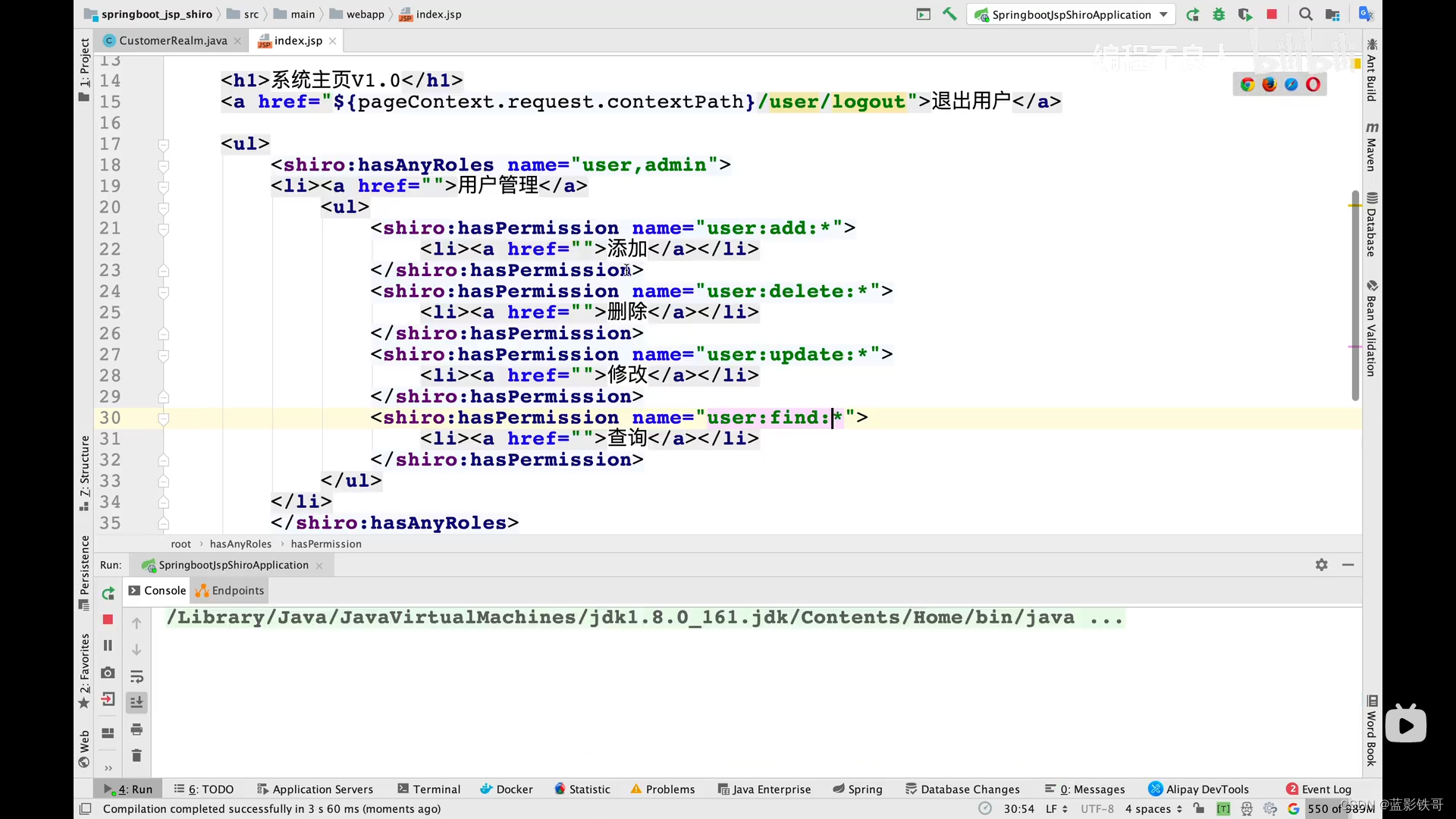This screenshot has width=1456, height=819.
Task: Toggle the Problems panel visibility
Action: [x=663, y=789]
